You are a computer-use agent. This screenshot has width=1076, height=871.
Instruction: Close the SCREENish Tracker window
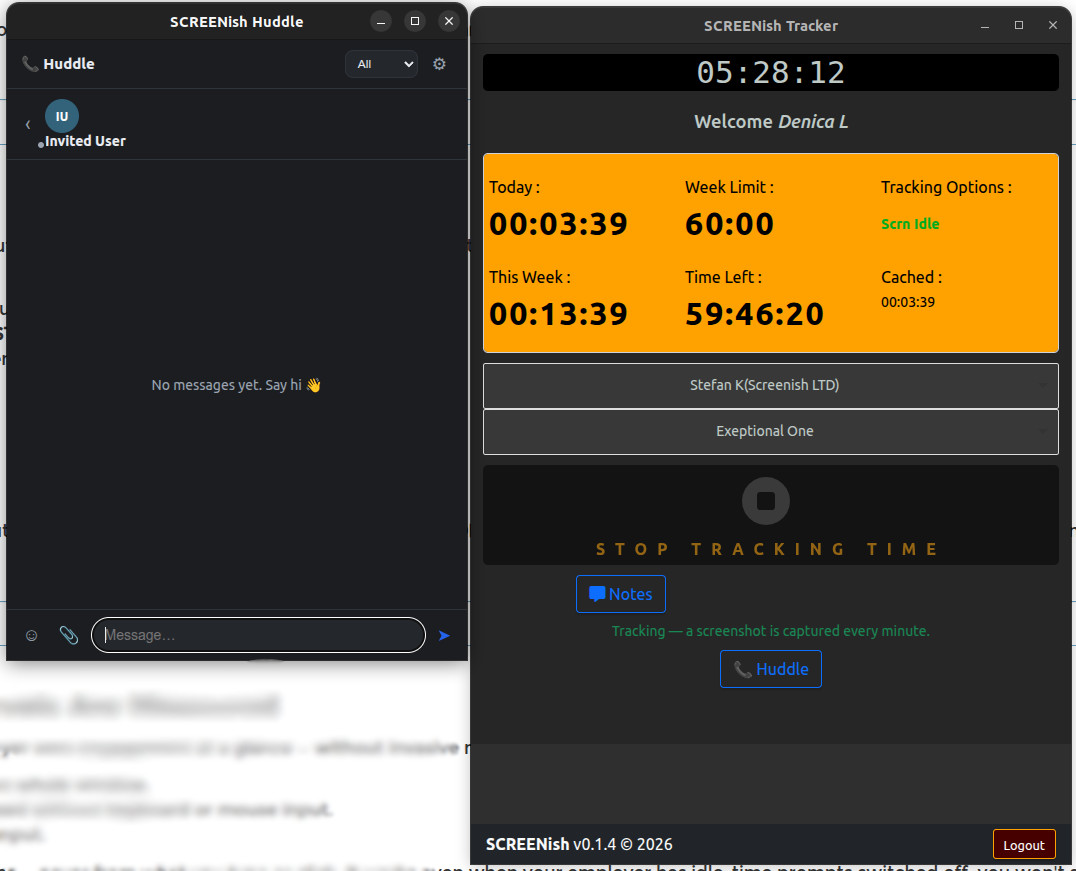coord(1053,25)
